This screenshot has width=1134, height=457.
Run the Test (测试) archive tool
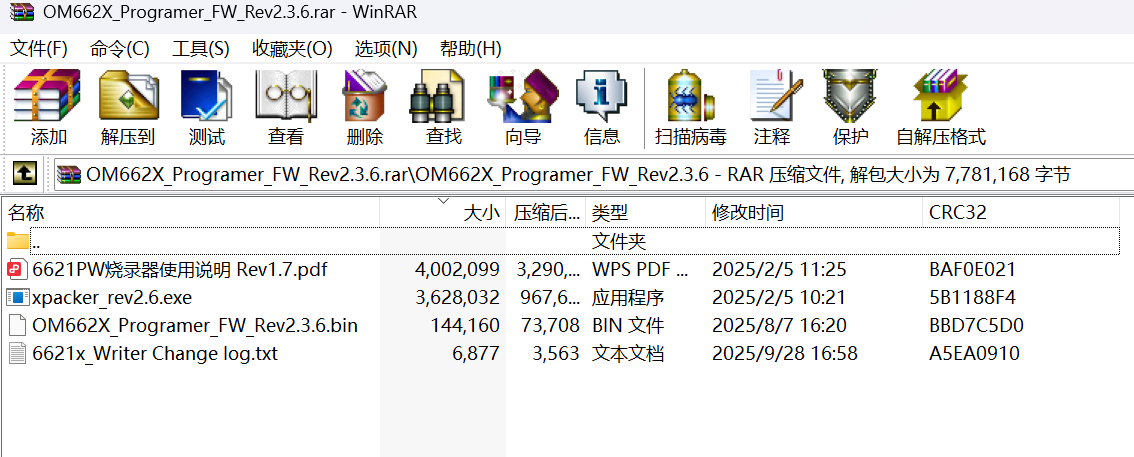206,107
